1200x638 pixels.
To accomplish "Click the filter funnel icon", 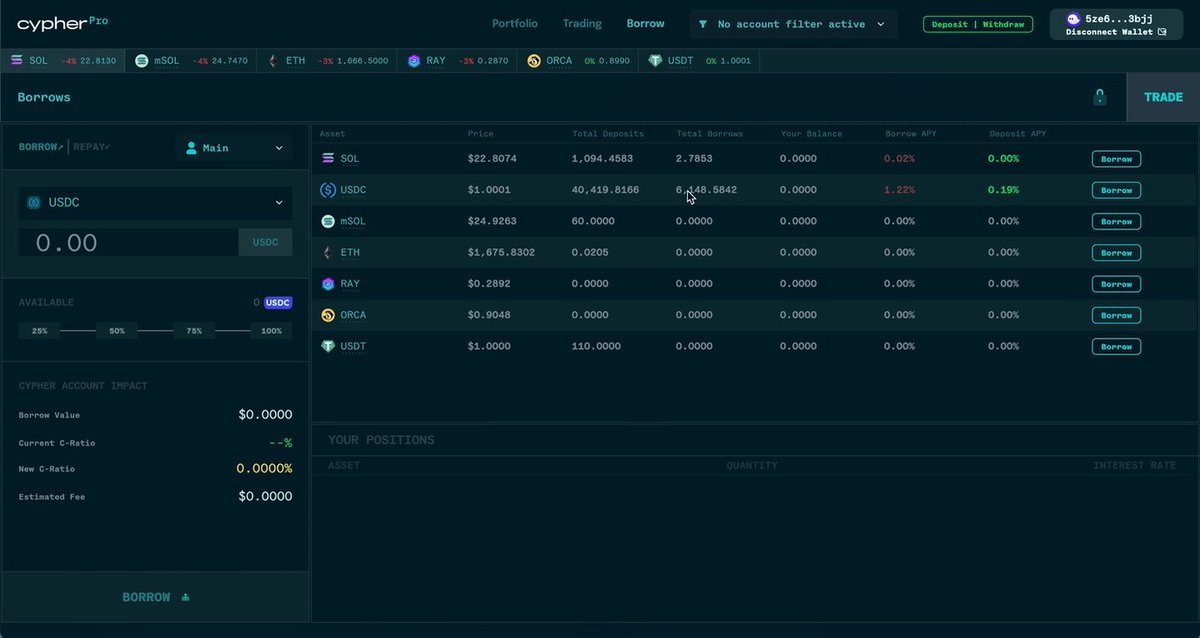I will [703, 24].
